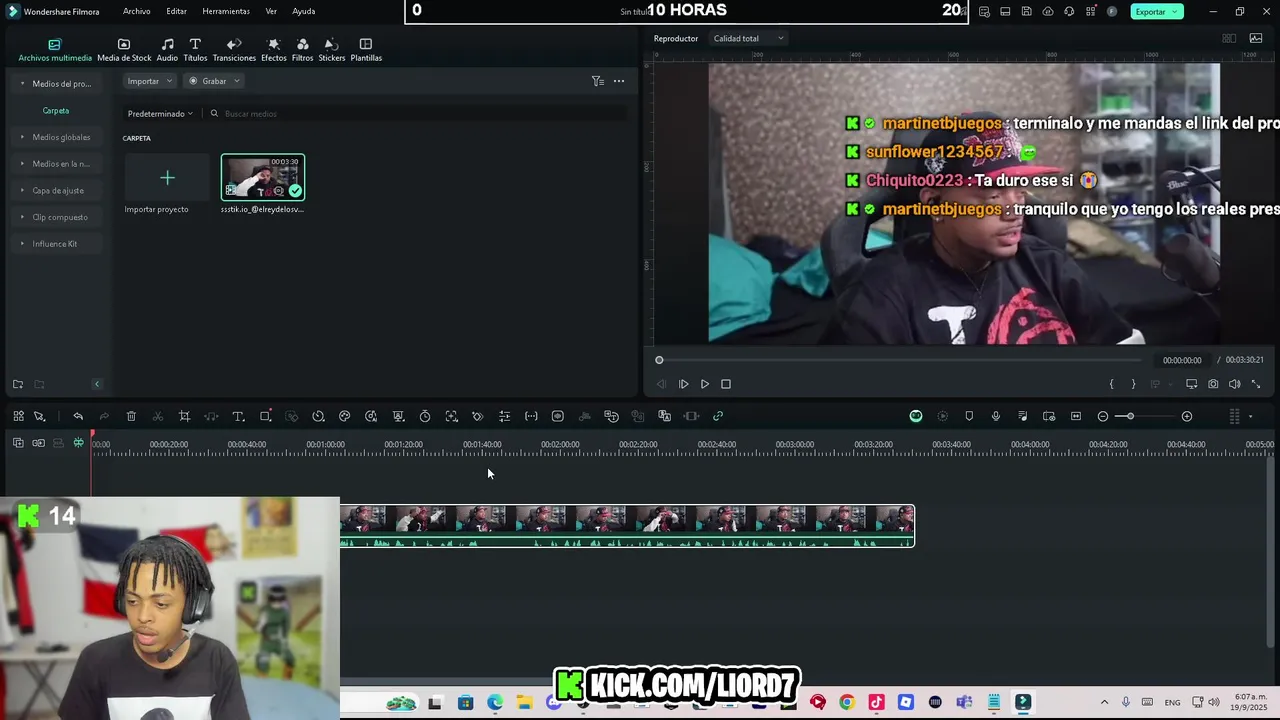Image resolution: width=1280 pixels, height=720 pixels.
Task: Switch to the Audio tab
Action: (x=167, y=50)
